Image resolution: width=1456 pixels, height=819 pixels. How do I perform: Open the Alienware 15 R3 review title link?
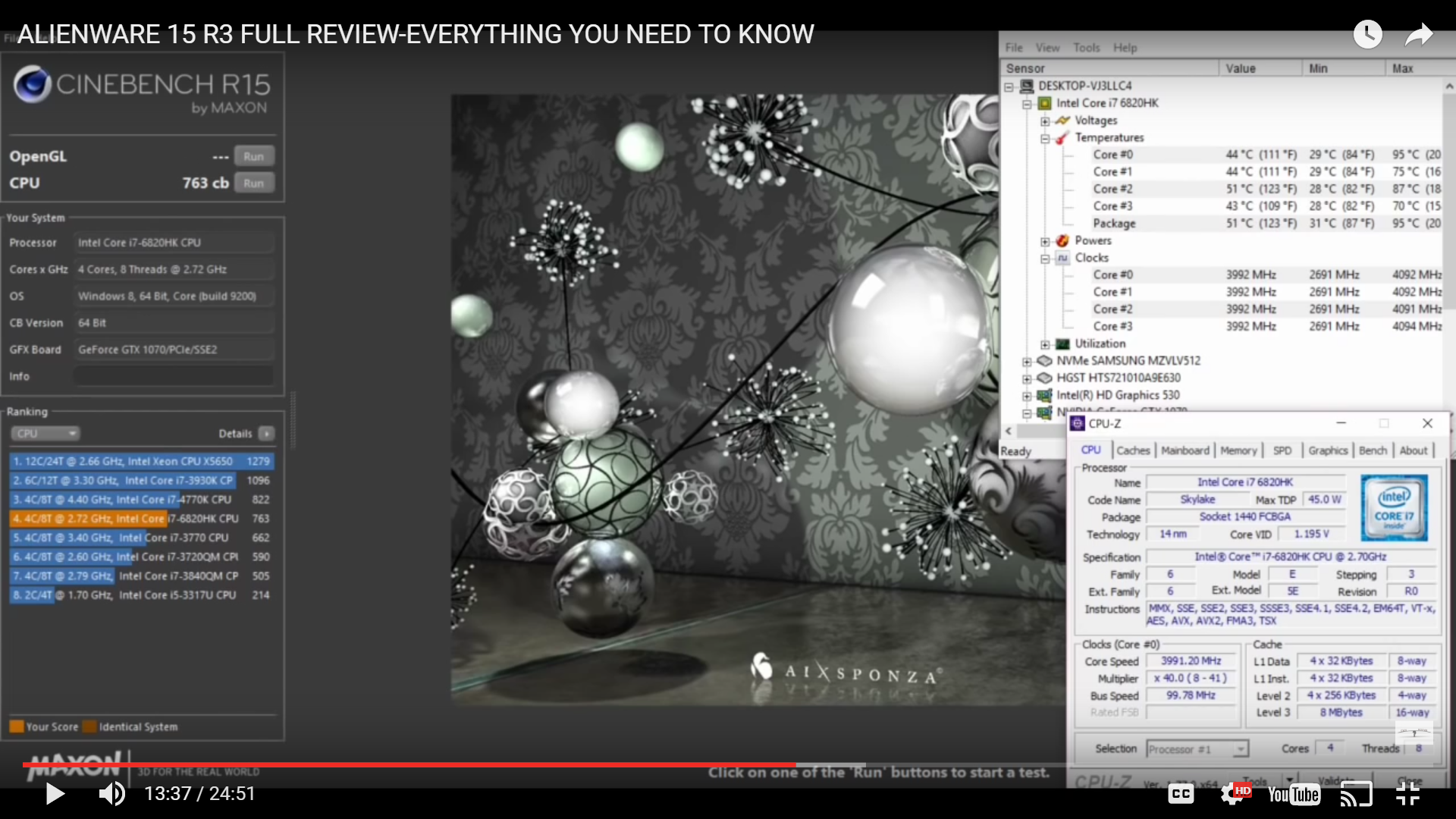tap(416, 34)
